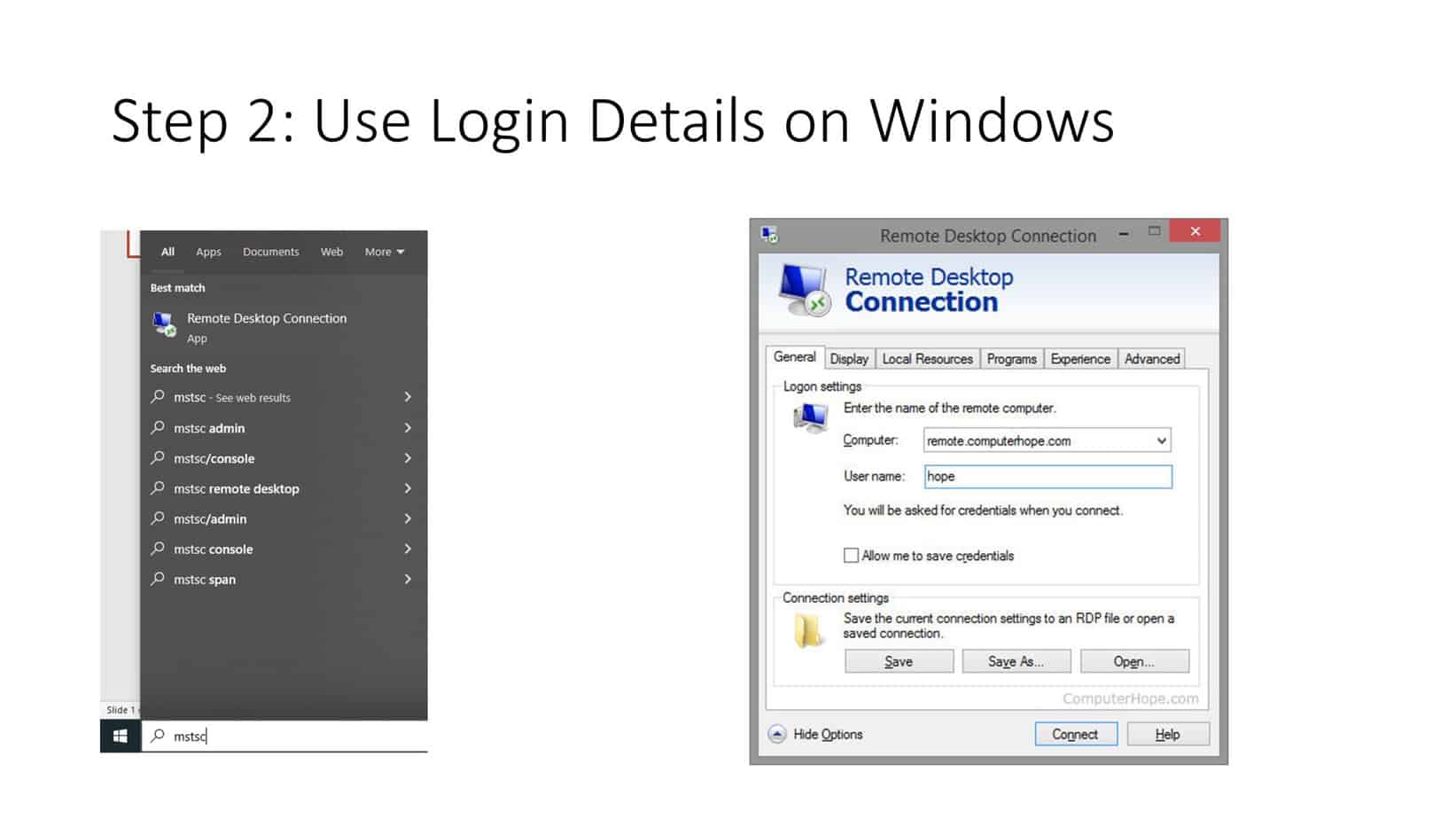Click the yellow folder icon in Connection settings
The height and width of the screenshot is (819, 1456).
coord(808,631)
